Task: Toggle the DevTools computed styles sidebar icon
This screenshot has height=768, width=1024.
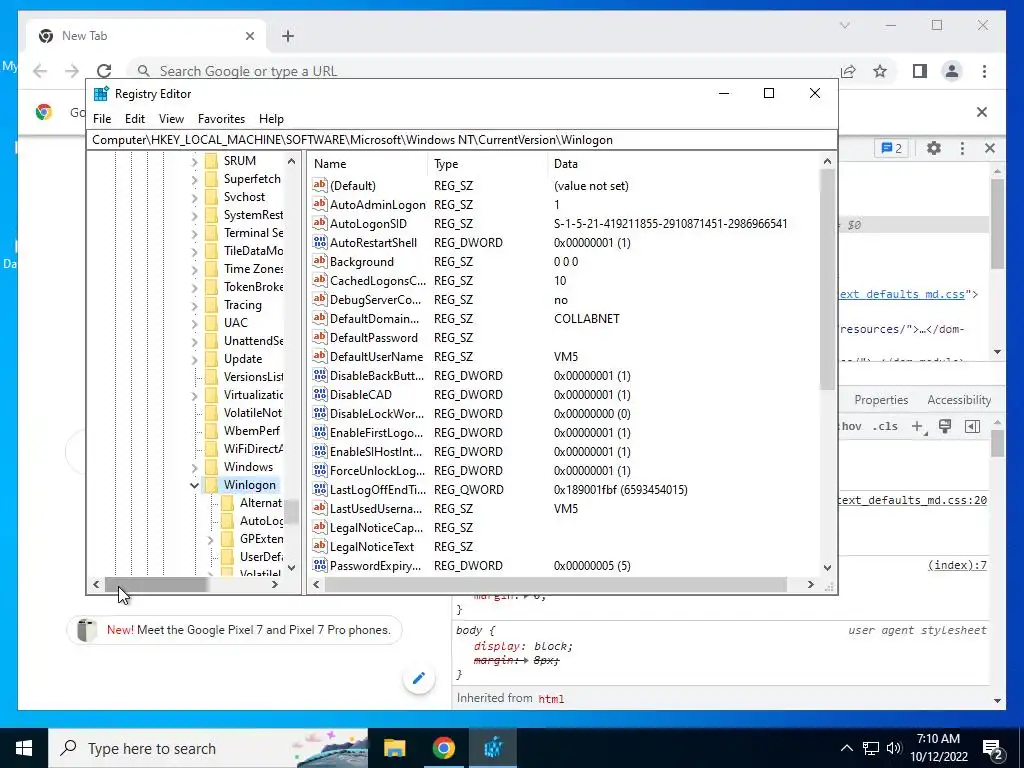Action: point(972,426)
